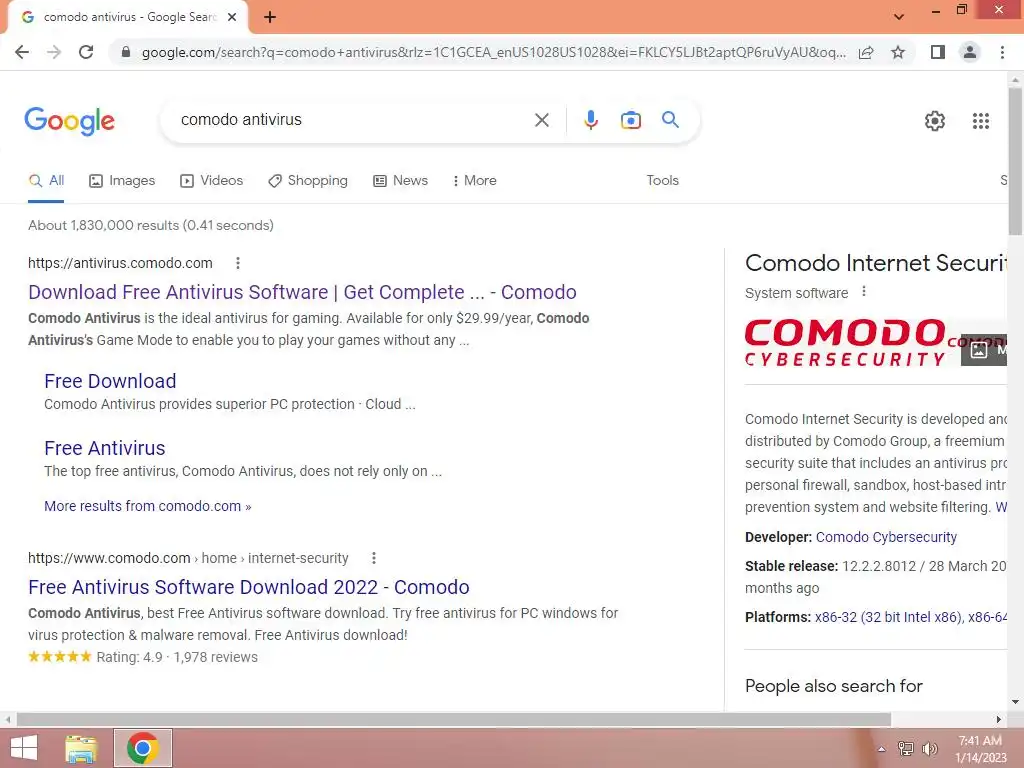Click the browser forward arrow
1024x768 pixels.
pyautogui.click(x=54, y=52)
